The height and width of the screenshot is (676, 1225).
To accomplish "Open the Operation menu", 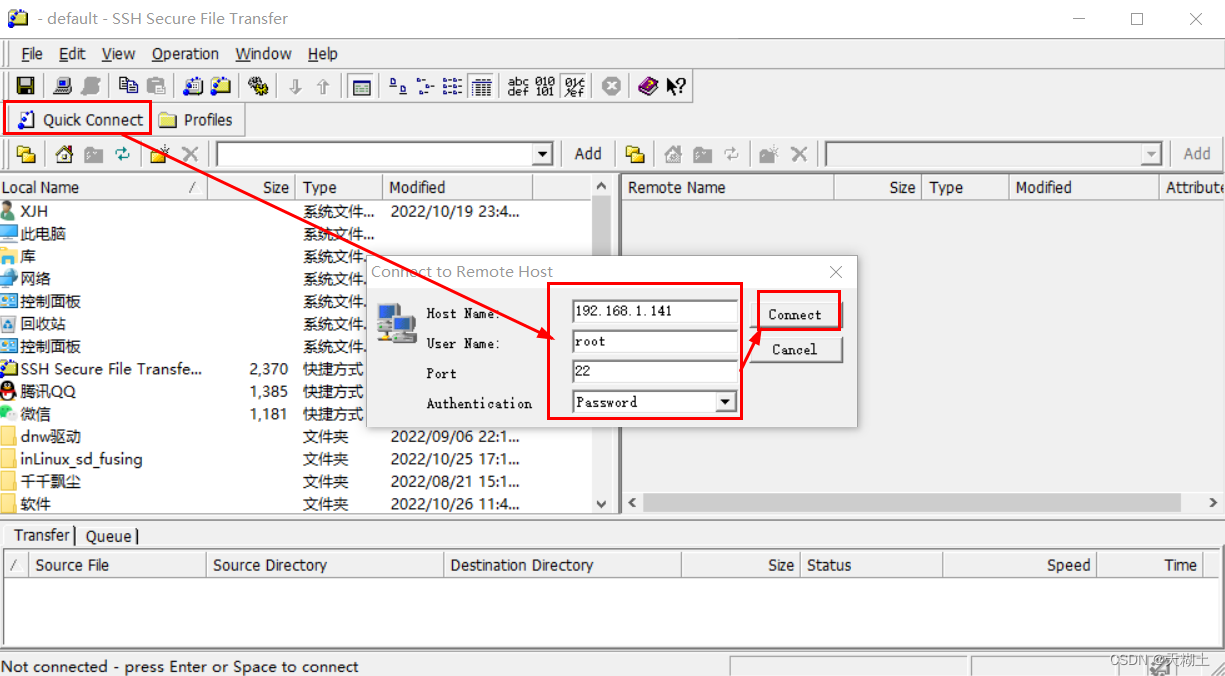I will [x=185, y=53].
